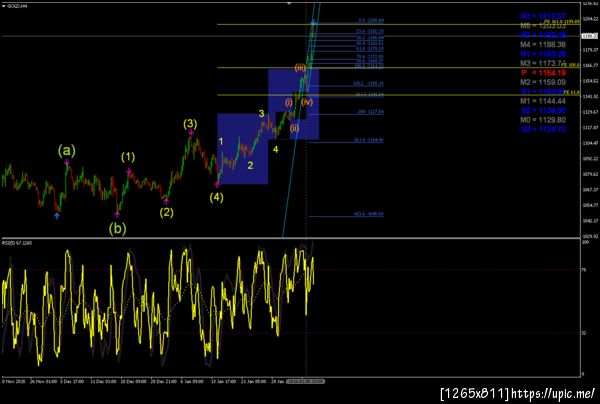Select the M3 = 1173.7 pivot label
This screenshot has width=600, height=404.
[x=541, y=63]
